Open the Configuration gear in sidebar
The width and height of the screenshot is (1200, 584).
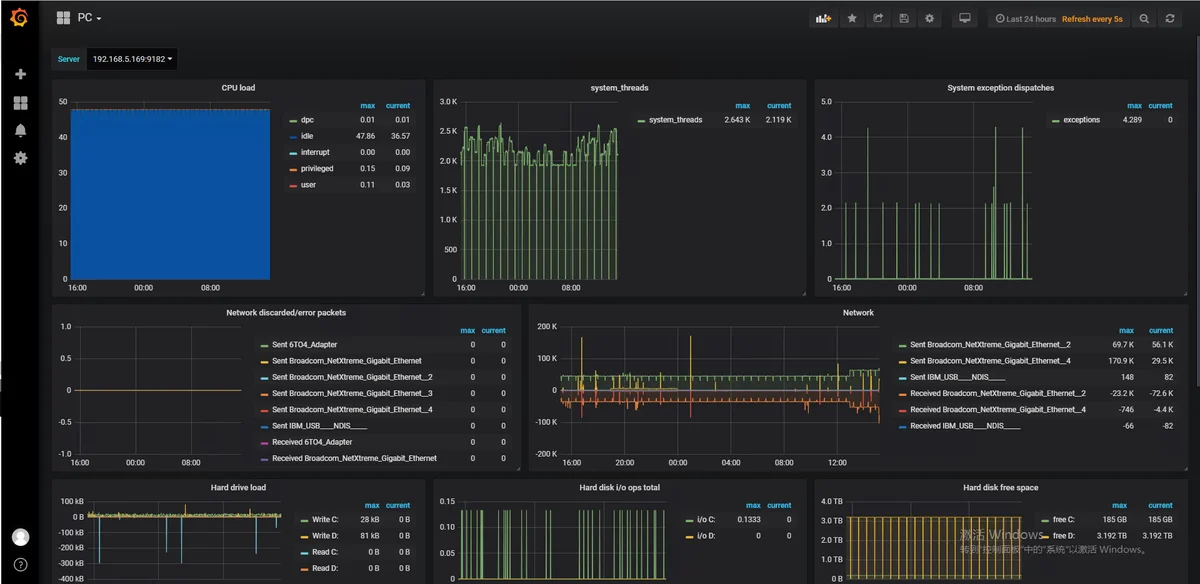click(x=20, y=158)
